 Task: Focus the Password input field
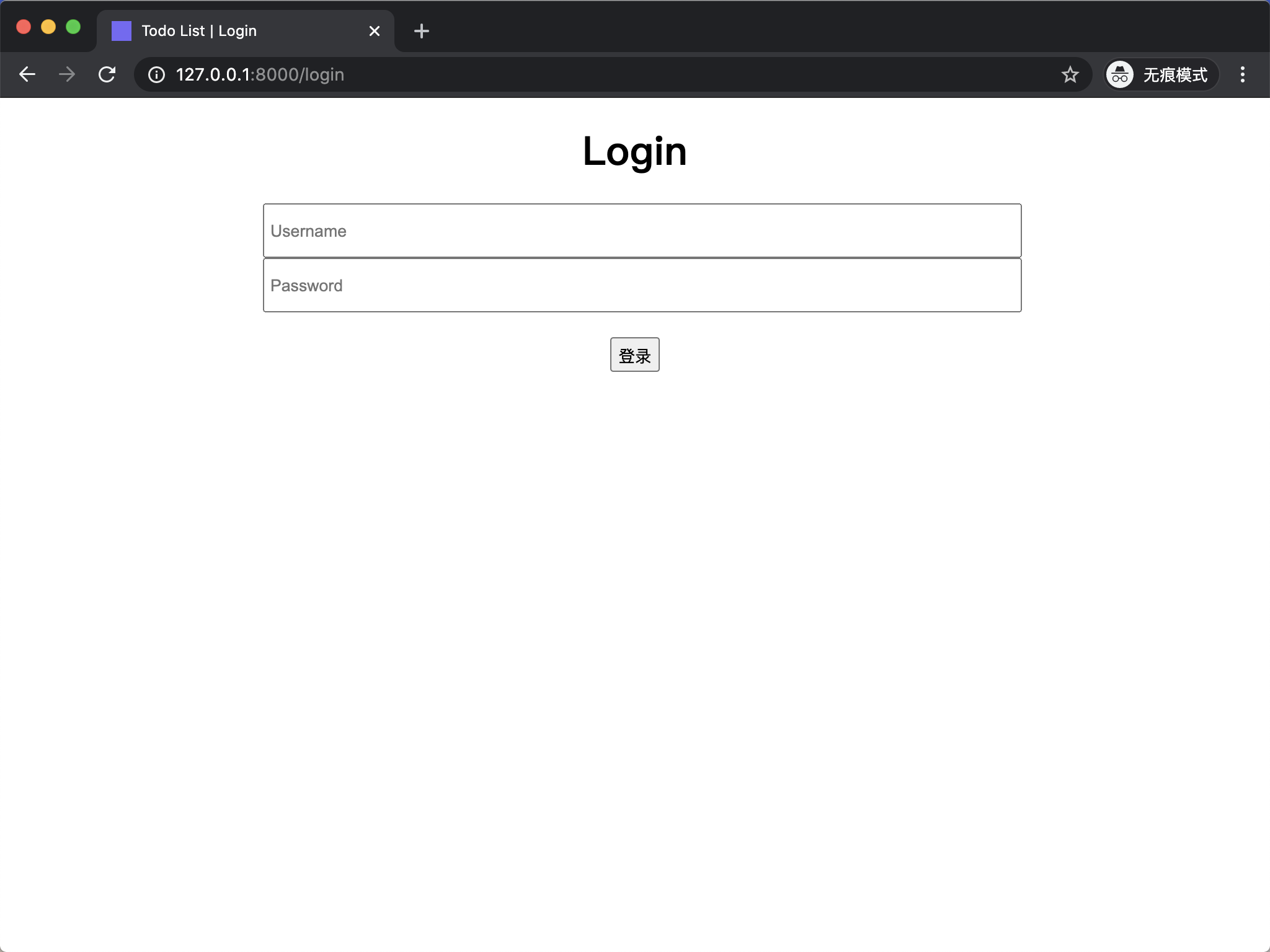(642, 285)
